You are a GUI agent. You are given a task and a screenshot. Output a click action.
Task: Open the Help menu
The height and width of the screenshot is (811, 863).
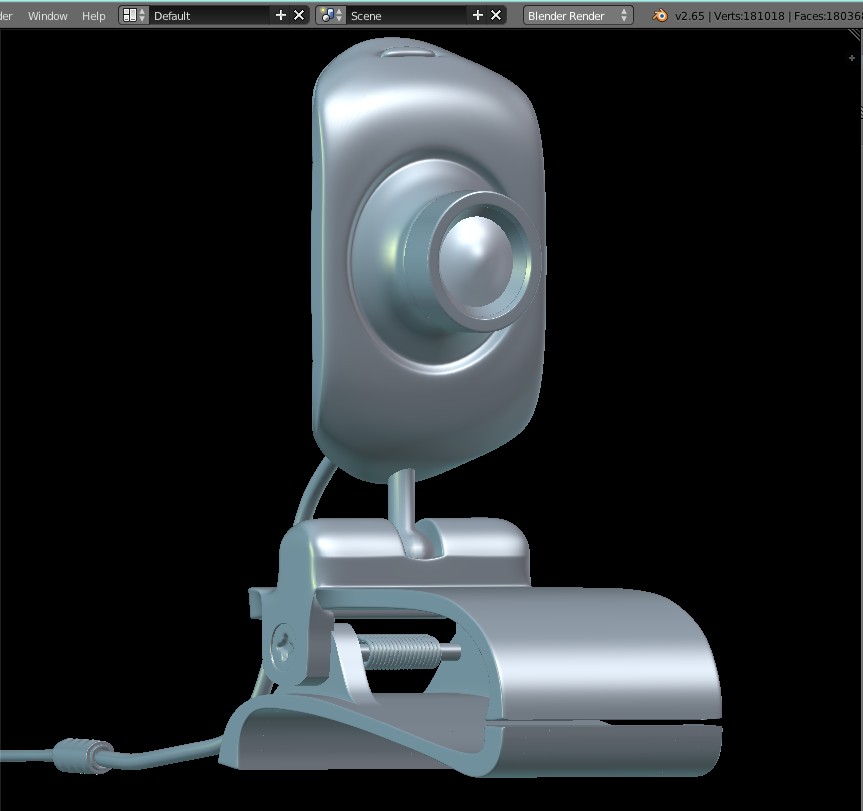93,15
